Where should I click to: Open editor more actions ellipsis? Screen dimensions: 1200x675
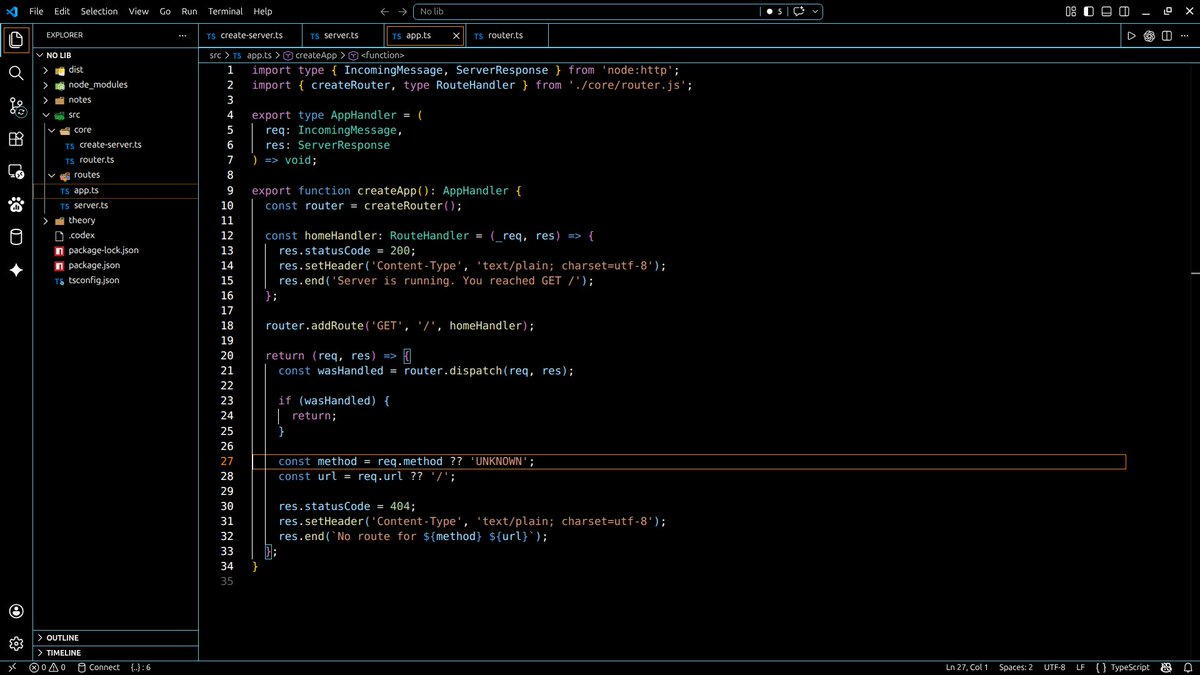(x=1186, y=36)
